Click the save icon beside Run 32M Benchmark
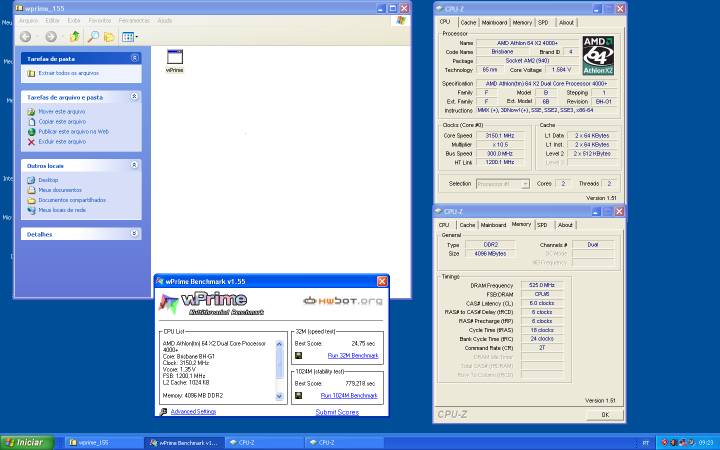720x450 pixels. pos(298,355)
